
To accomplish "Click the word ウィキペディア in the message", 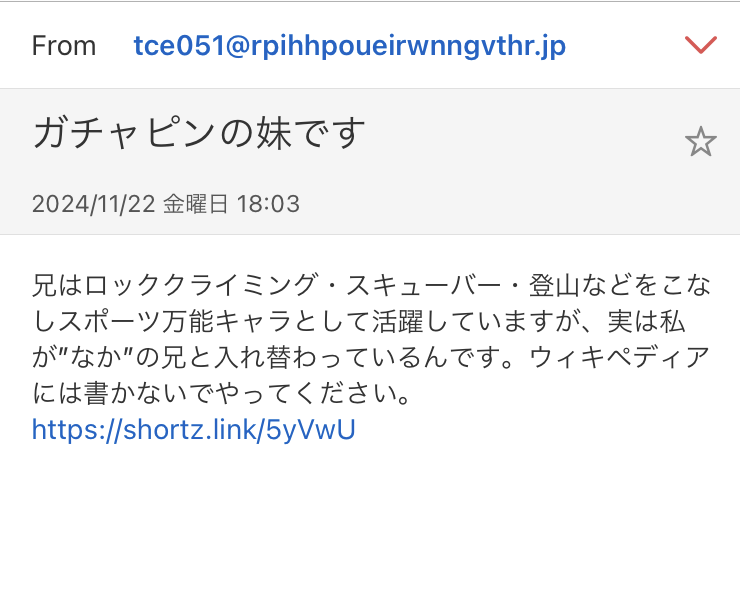I will (620, 357).
